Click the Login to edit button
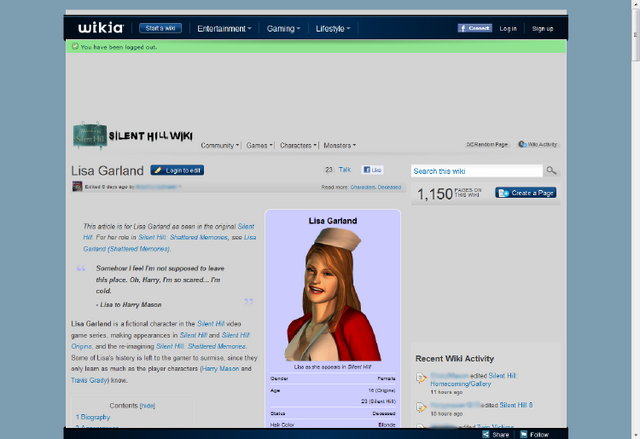640x439 pixels. [x=177, y=170]
